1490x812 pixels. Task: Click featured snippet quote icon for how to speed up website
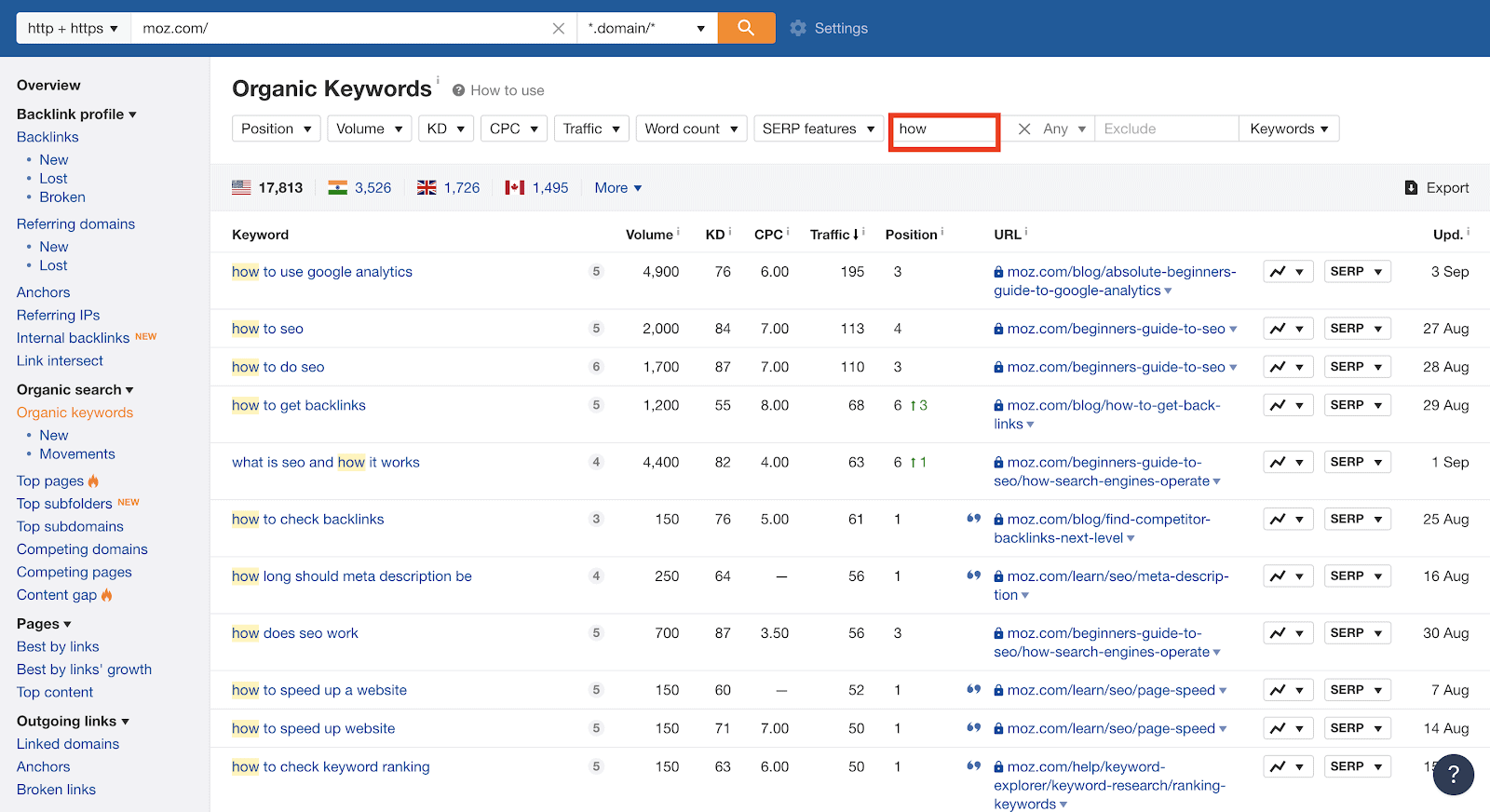click(x=974, y=728)
